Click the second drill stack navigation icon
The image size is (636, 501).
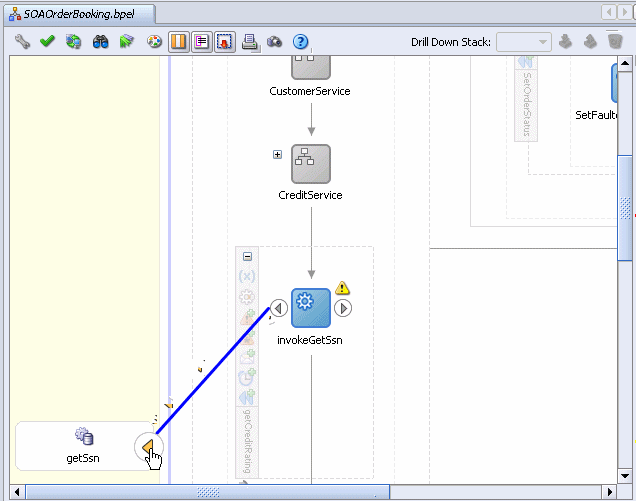[590, 41]
